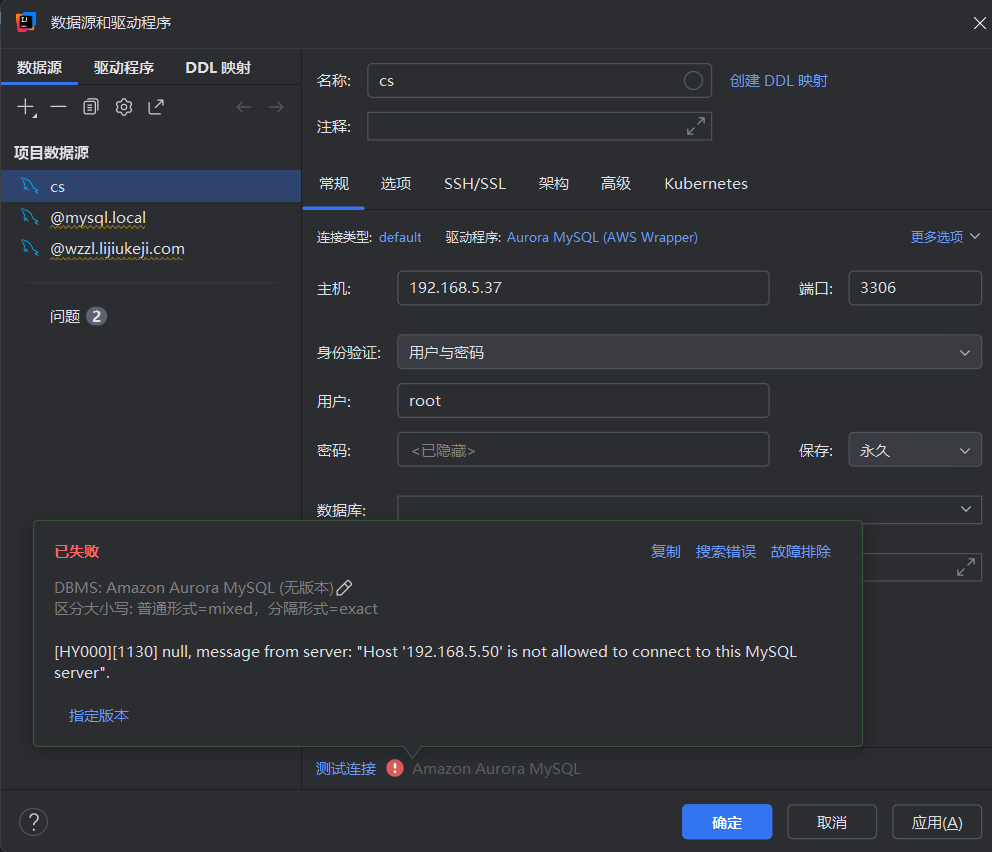Click the export data source arrow icon

coord(156,107)
